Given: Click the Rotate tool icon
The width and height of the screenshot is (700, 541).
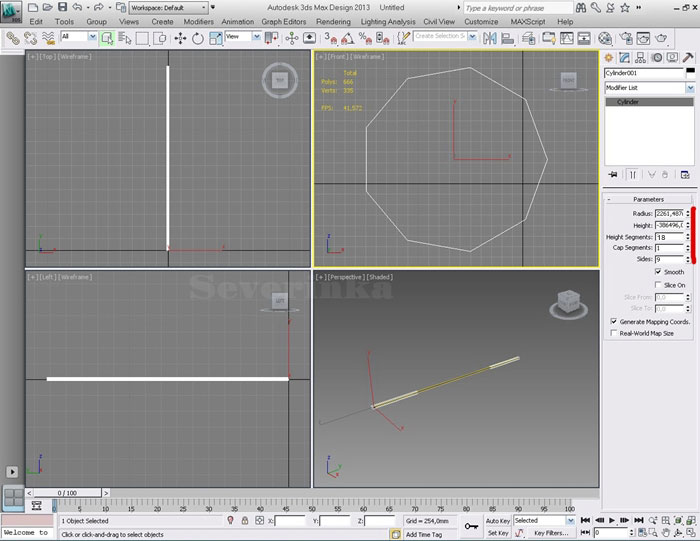Looking at the screenshot, I should click(x=197, y=38).
